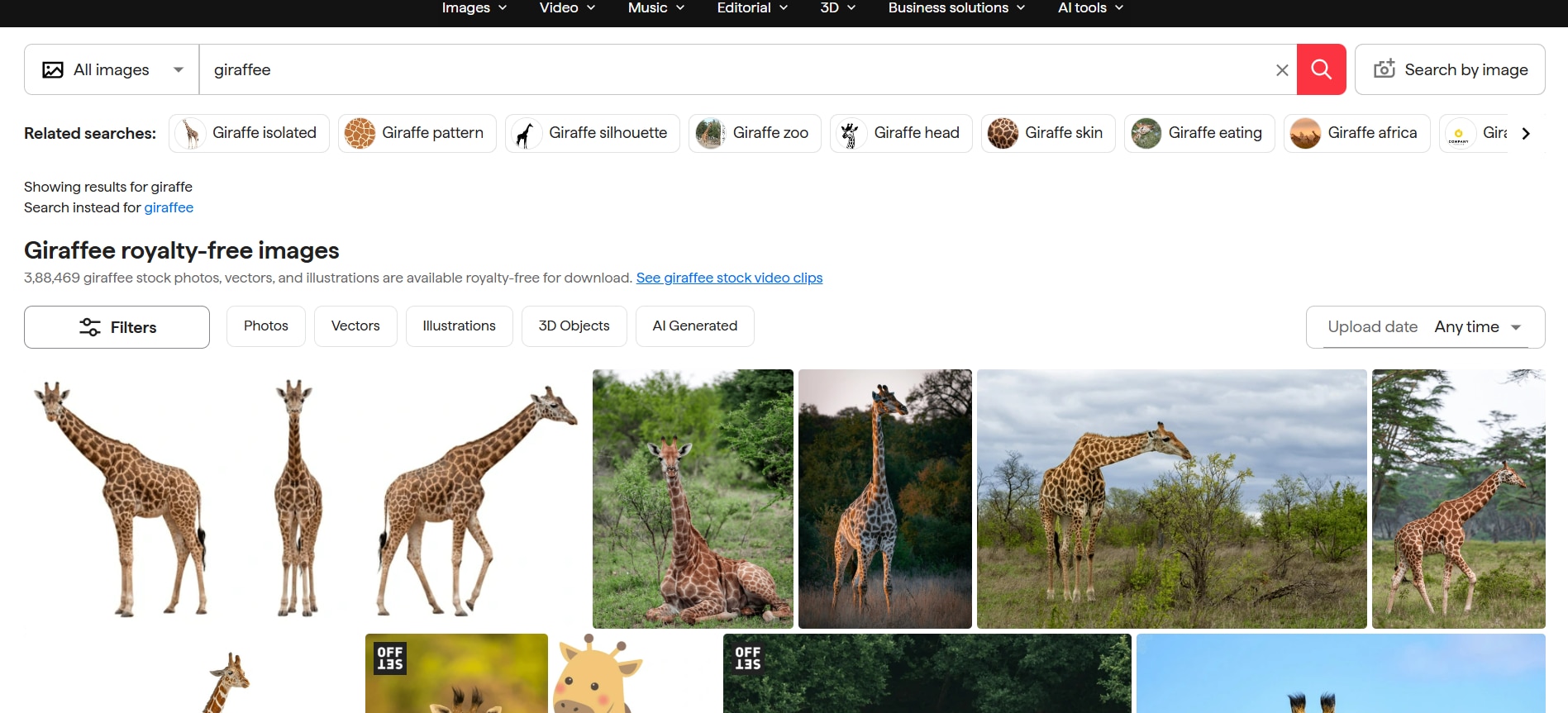Select the Giraffe eating related search label
The width and height of the screenshot is (1568, 713).
tap(1215, 133)
